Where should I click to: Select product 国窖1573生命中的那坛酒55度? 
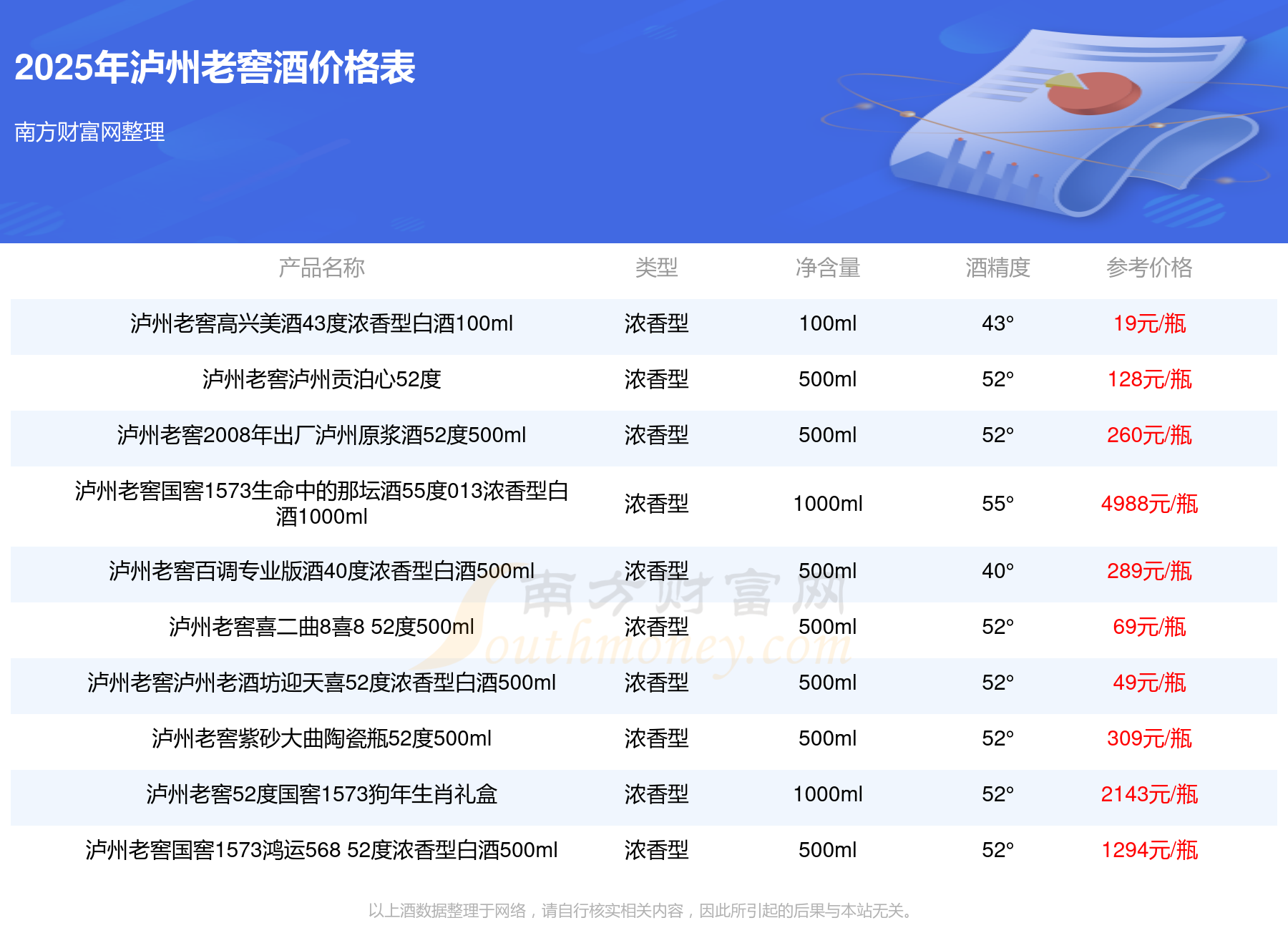point(321,504)
